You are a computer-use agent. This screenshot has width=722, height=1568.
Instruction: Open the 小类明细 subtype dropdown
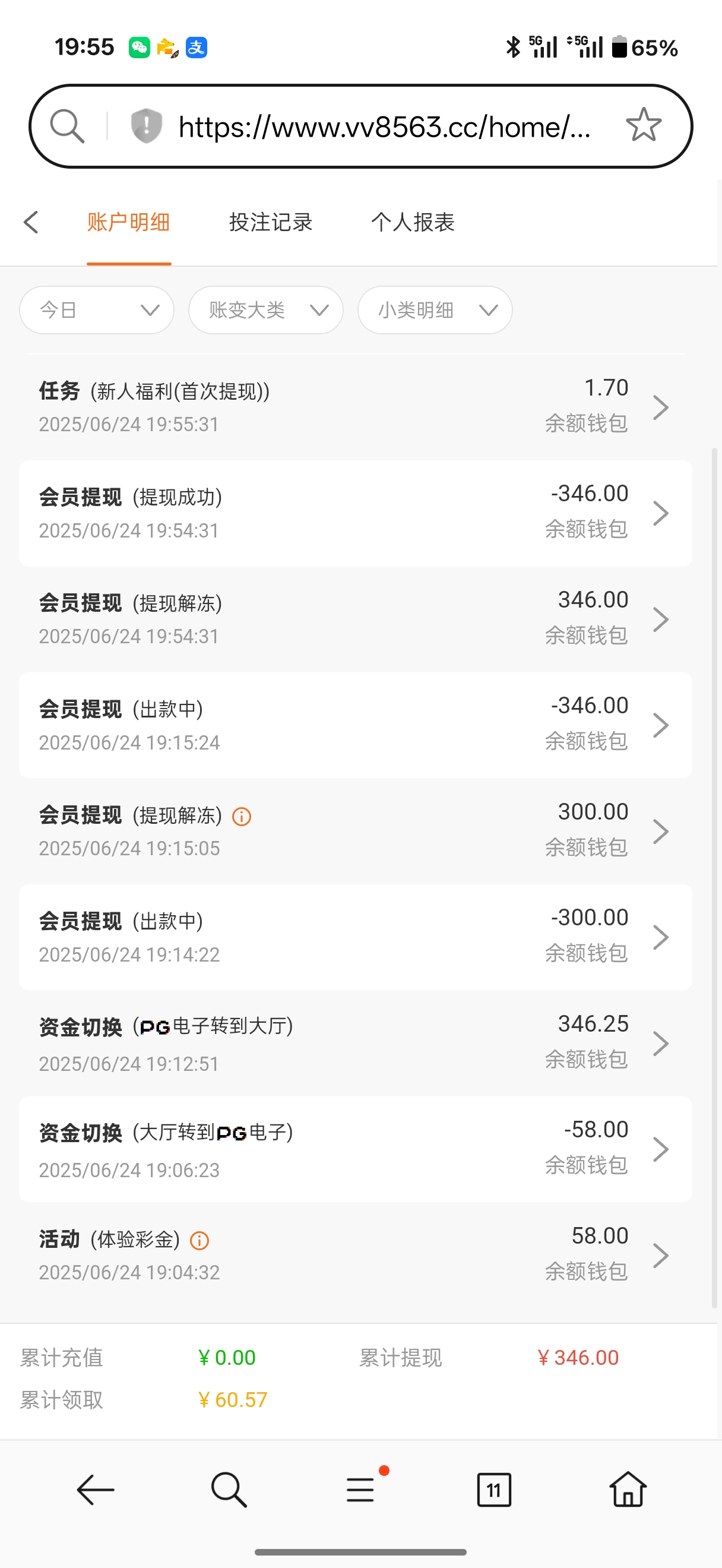(x=435, y=310)
